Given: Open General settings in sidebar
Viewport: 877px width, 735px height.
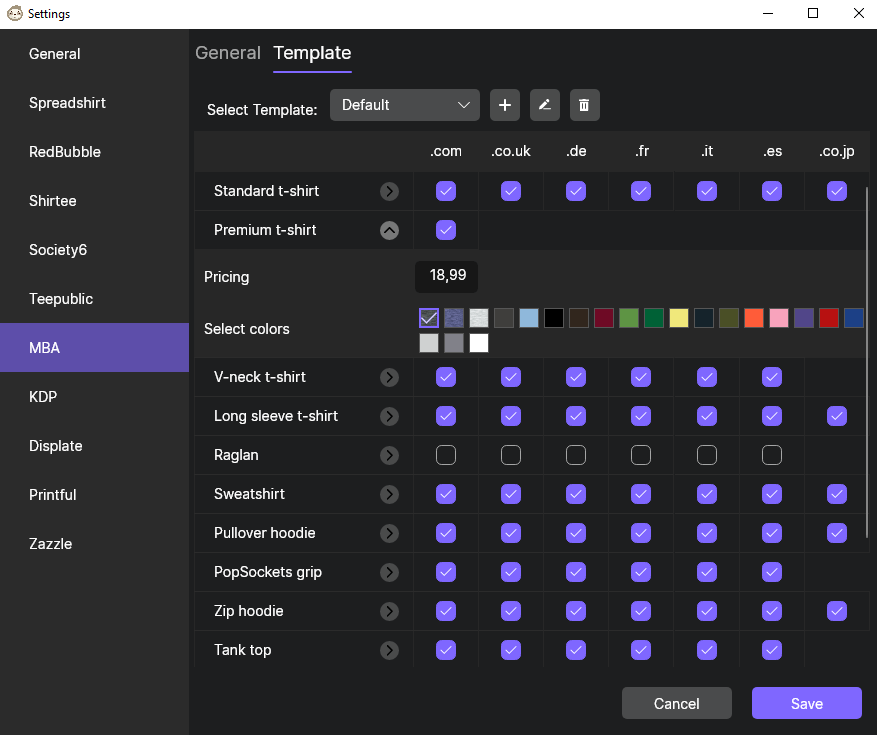Looking at the screenshot, I should pos(95,54).
